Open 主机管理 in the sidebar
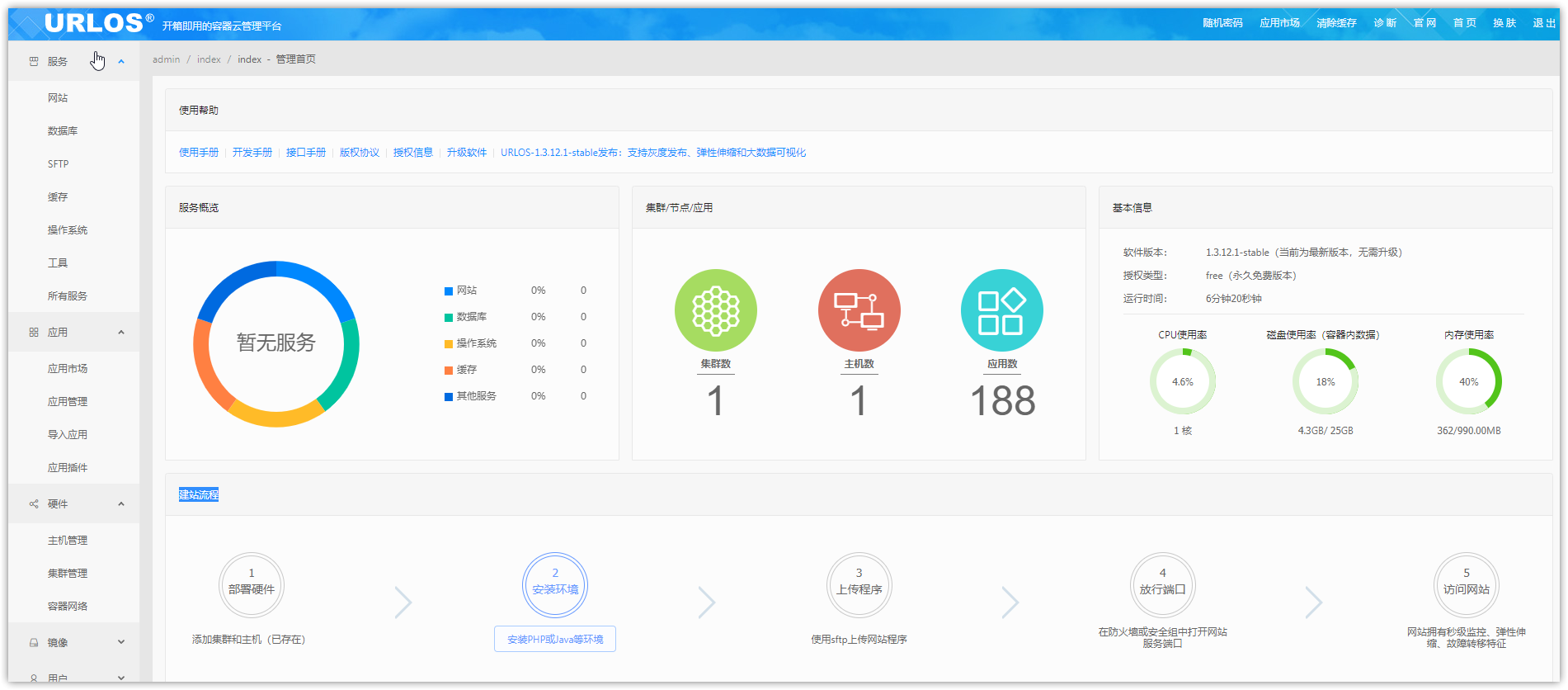The width and height of the screenshot is (1568, 690). click(68, 541)
